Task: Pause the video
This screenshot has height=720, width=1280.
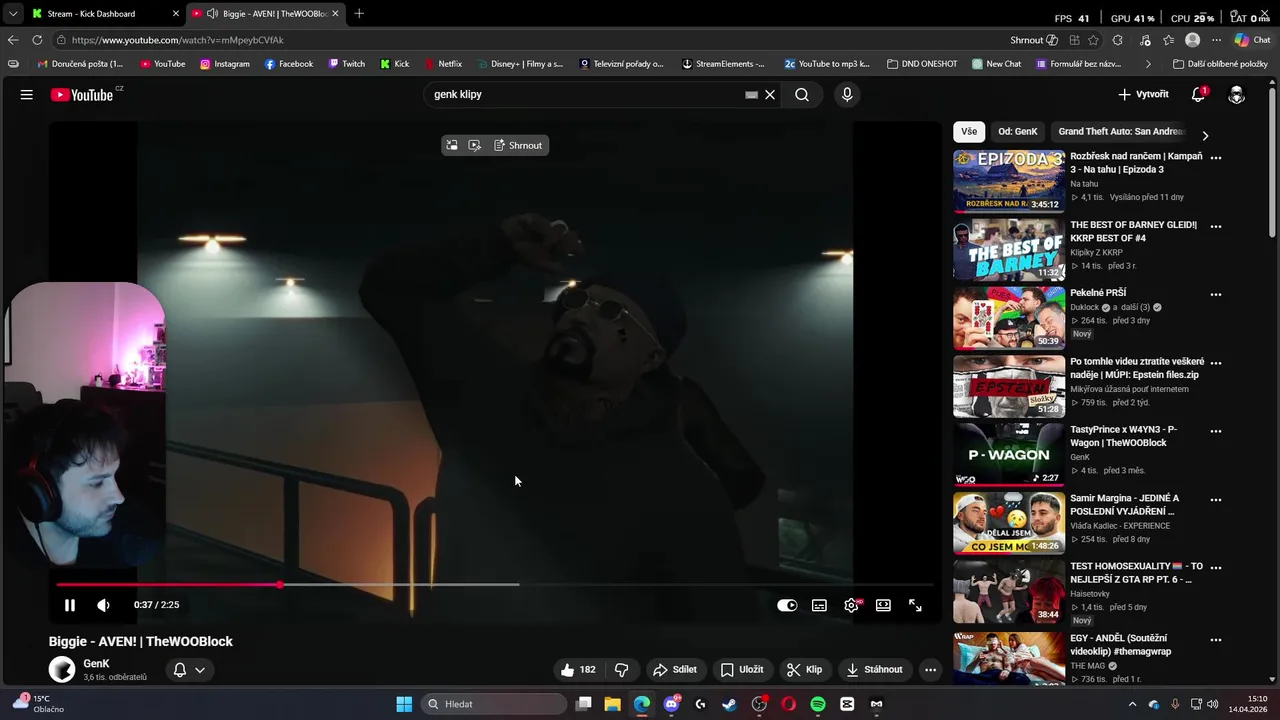Action: coord(70,605)
